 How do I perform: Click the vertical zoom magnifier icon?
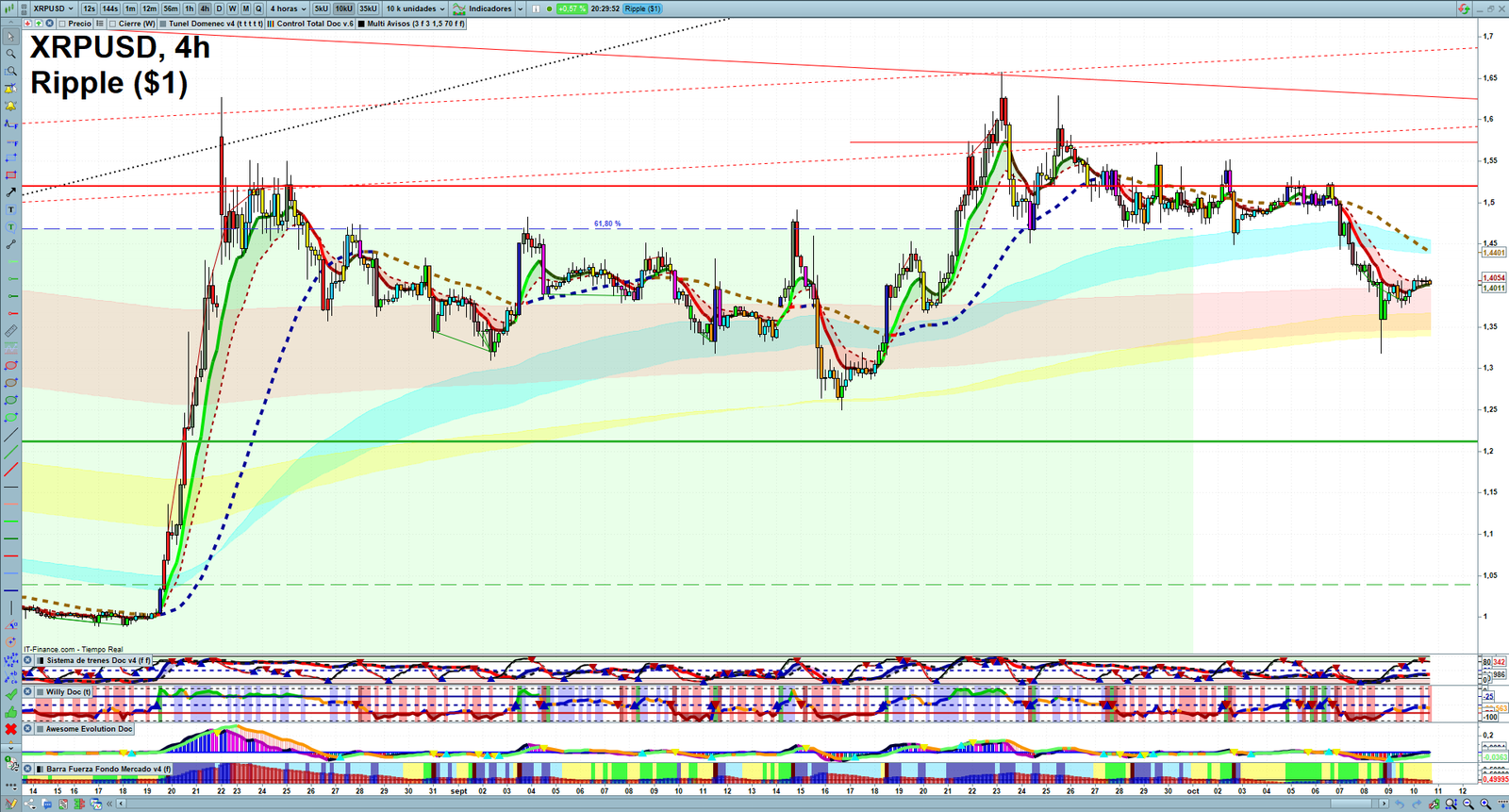[1451, 804]
